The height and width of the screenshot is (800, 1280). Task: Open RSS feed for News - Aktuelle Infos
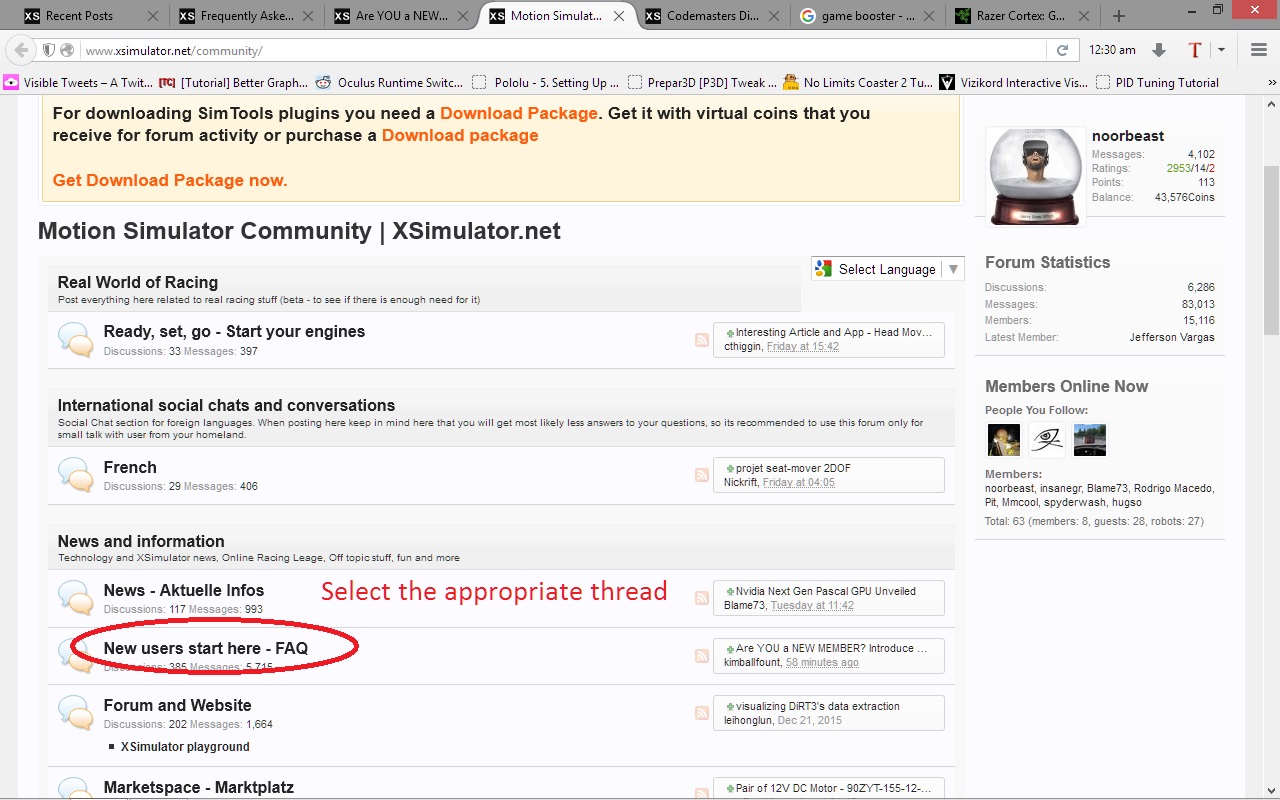(x=702, y=598)
